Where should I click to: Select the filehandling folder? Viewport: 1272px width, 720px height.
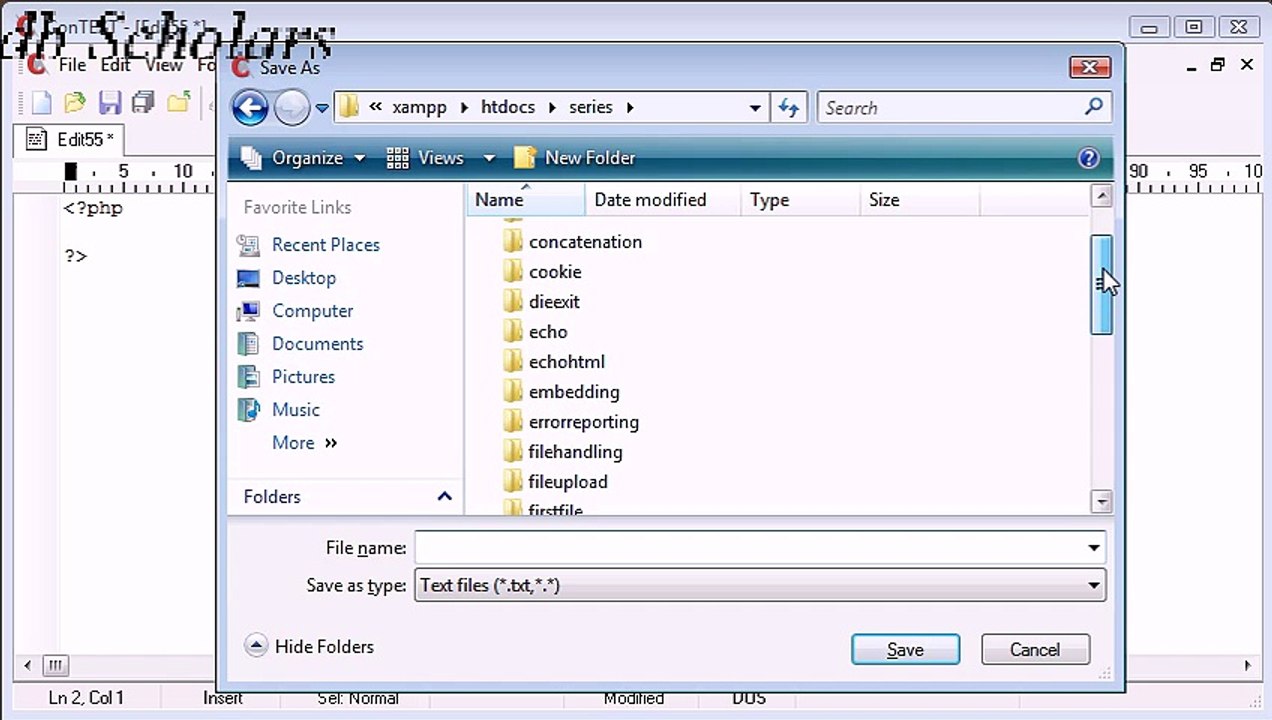(563, 452)
